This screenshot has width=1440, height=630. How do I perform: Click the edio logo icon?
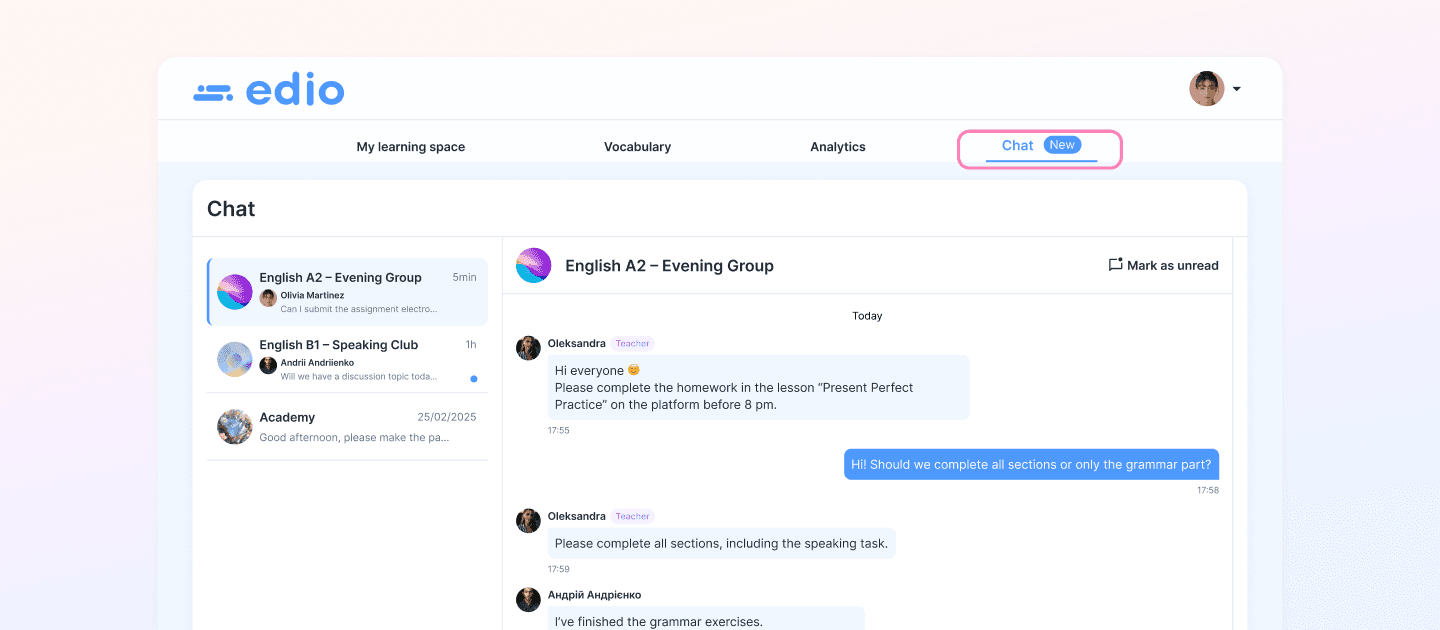click(x=212, y=90)
